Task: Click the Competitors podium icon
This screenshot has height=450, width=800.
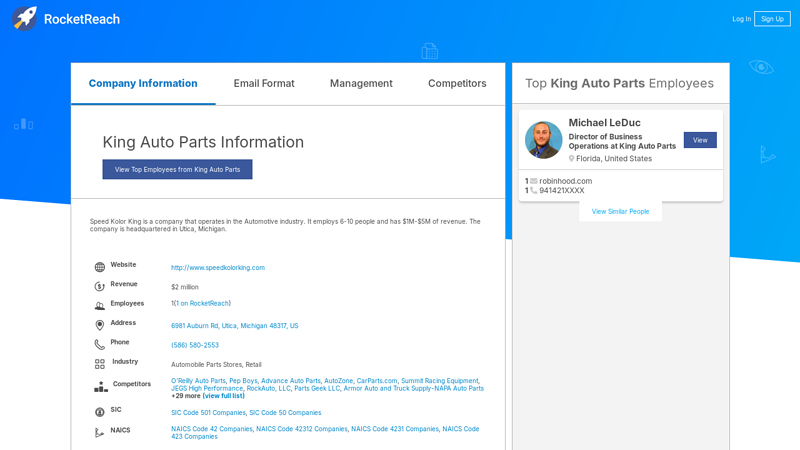Action: coord(101,387)
